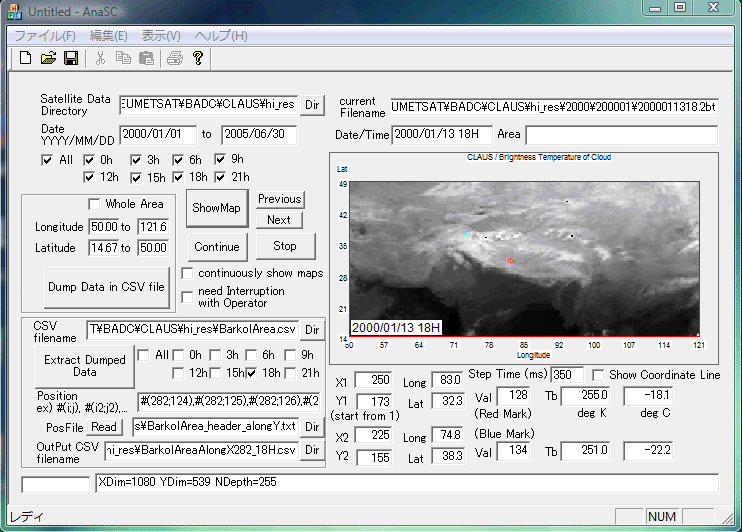This screenshot has width=742, height=532.
Task: Click the Paste toolbar icon
Action: [x=144, y=59]
